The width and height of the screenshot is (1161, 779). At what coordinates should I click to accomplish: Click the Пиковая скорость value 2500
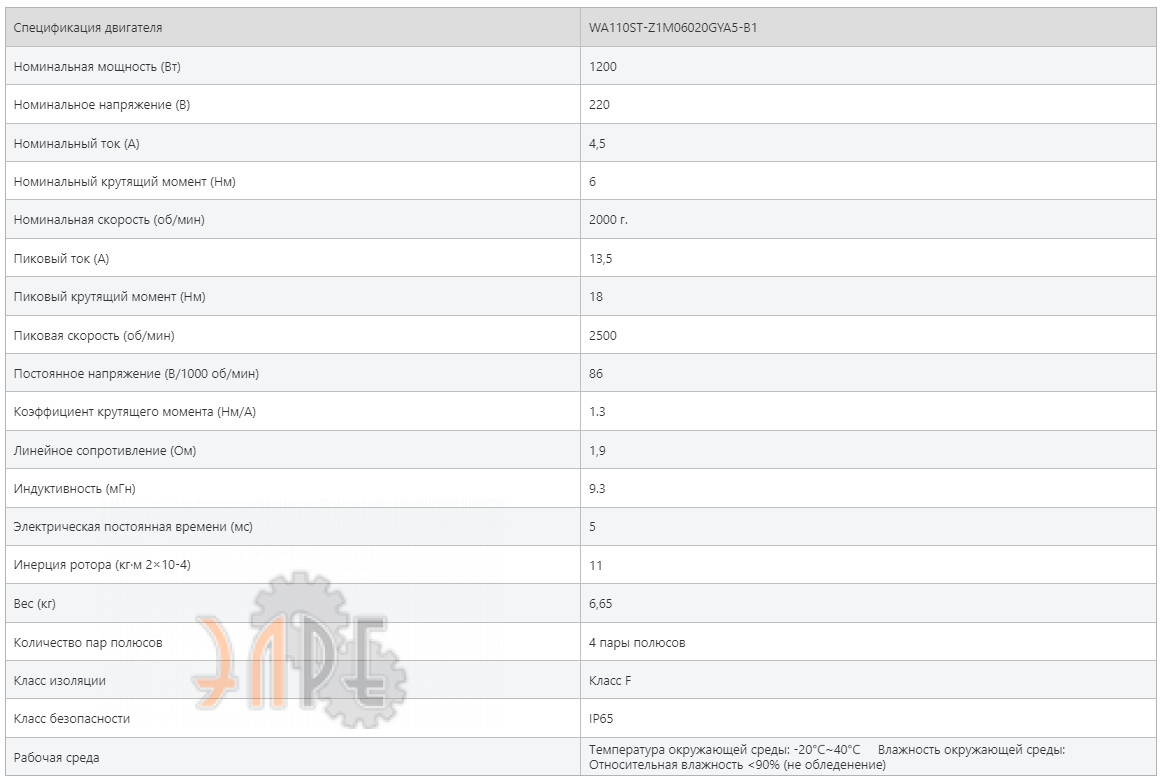[603, 335]
